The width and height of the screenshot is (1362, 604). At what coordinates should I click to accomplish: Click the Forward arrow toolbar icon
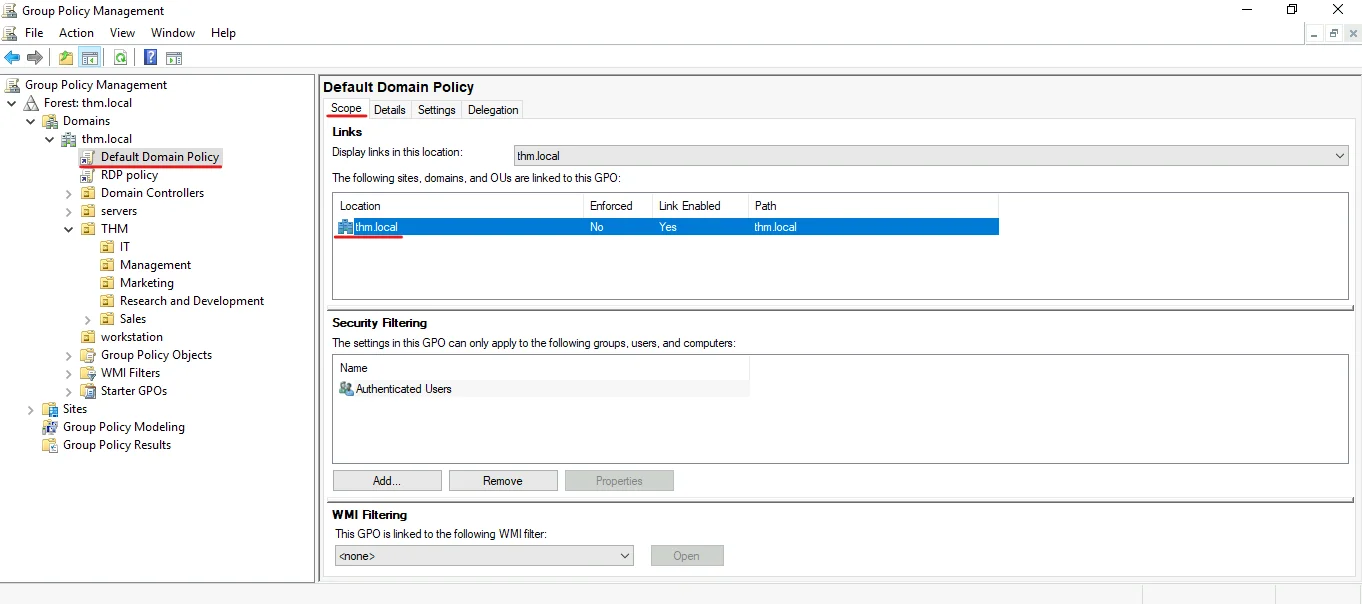click(x=35, y=58)
